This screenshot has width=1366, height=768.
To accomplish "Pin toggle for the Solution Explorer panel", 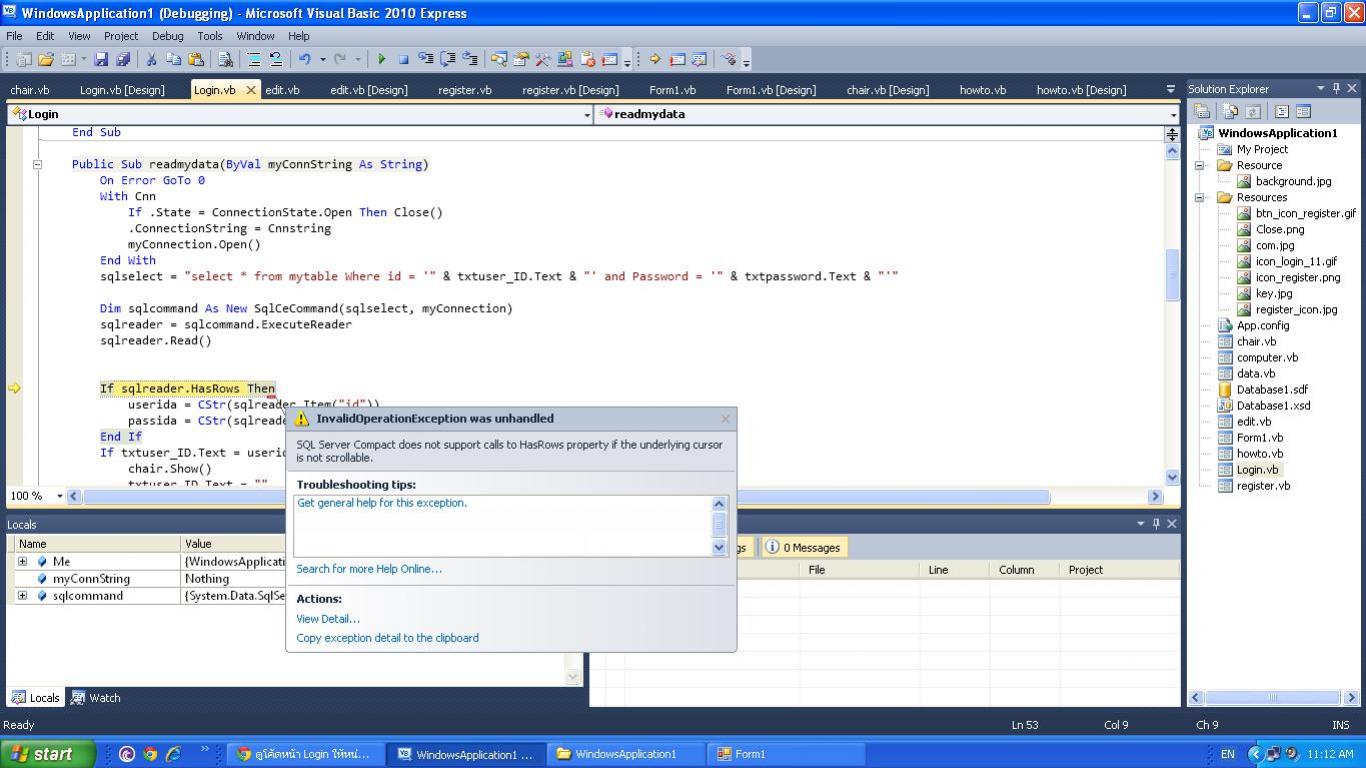I will 1336,89.
